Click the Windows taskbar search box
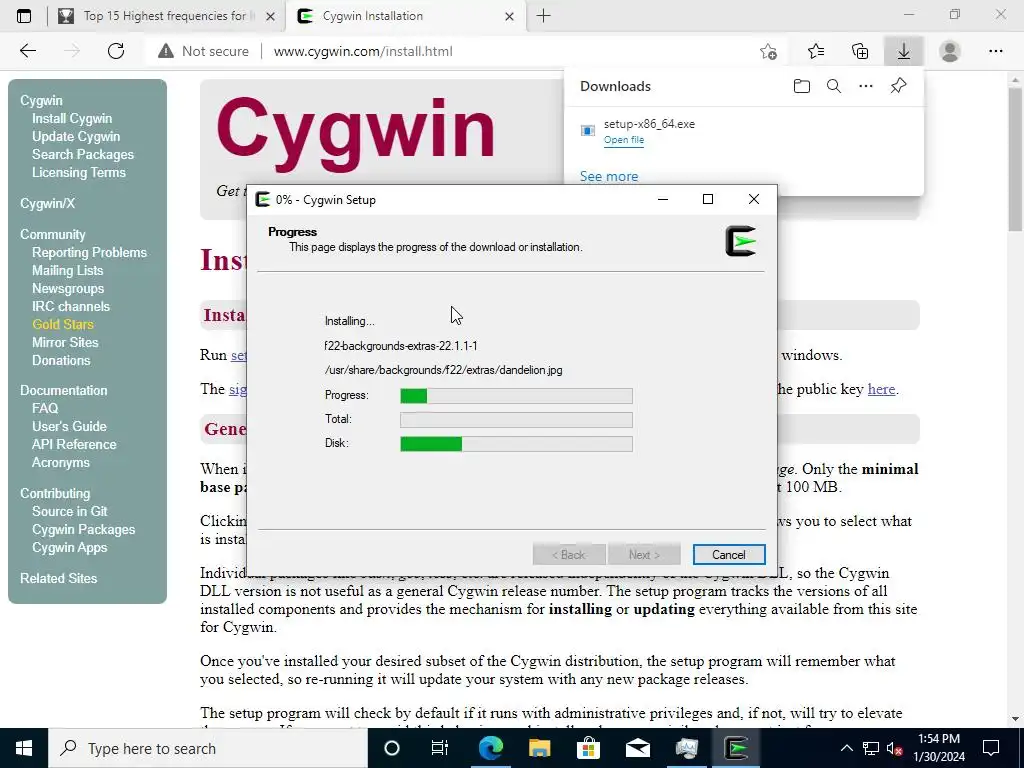Viewport: 1024px width, 768px height. pyautogui.click(x=208, y=748)
